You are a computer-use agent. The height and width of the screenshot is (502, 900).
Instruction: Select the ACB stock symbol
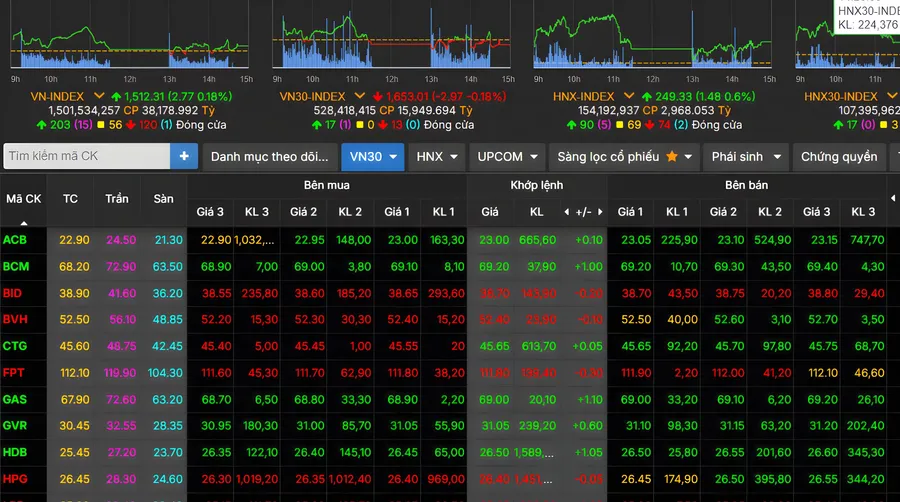14,240
